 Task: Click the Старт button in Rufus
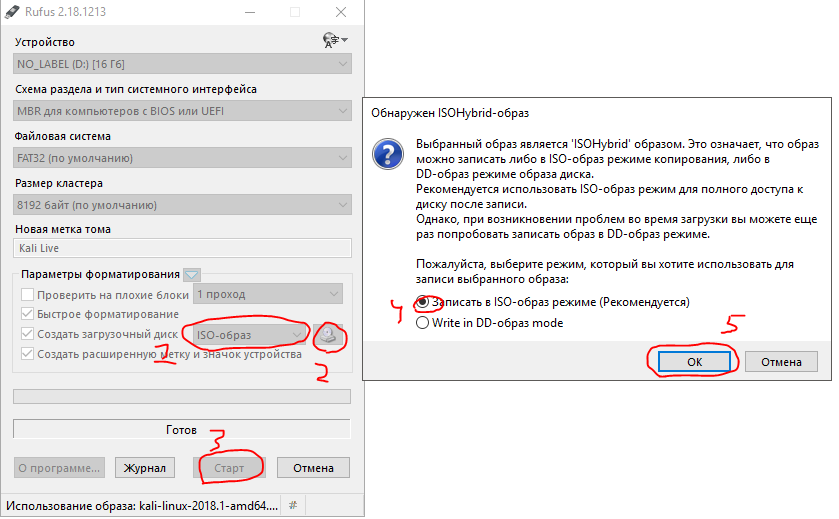[x=229, y=468]
